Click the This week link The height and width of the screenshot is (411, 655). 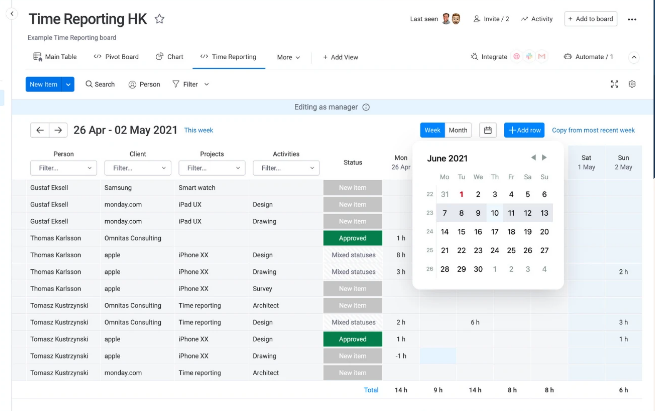[199, 130]
